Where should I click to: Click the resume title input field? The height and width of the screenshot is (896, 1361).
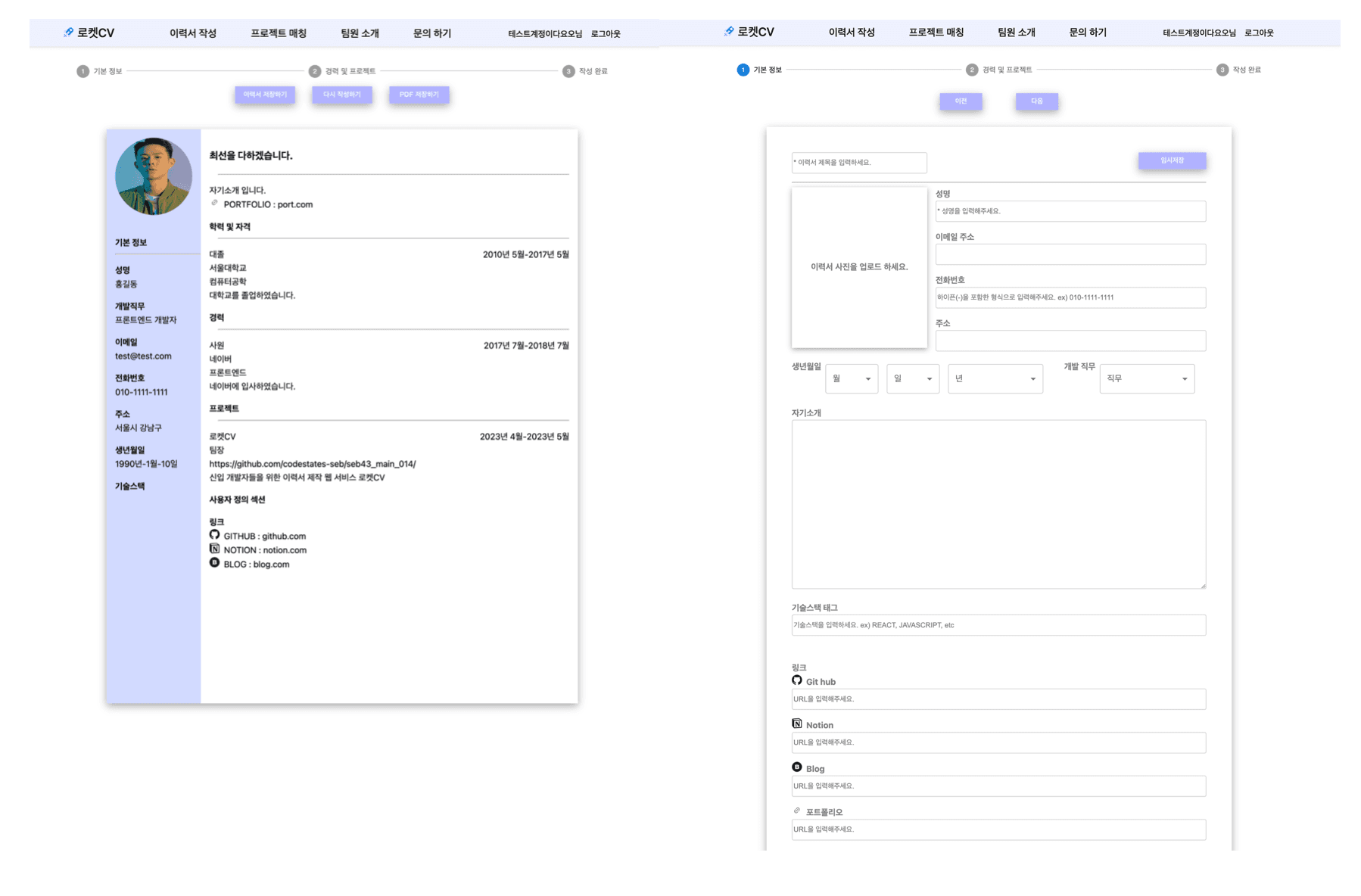click(x=859, y=163)
